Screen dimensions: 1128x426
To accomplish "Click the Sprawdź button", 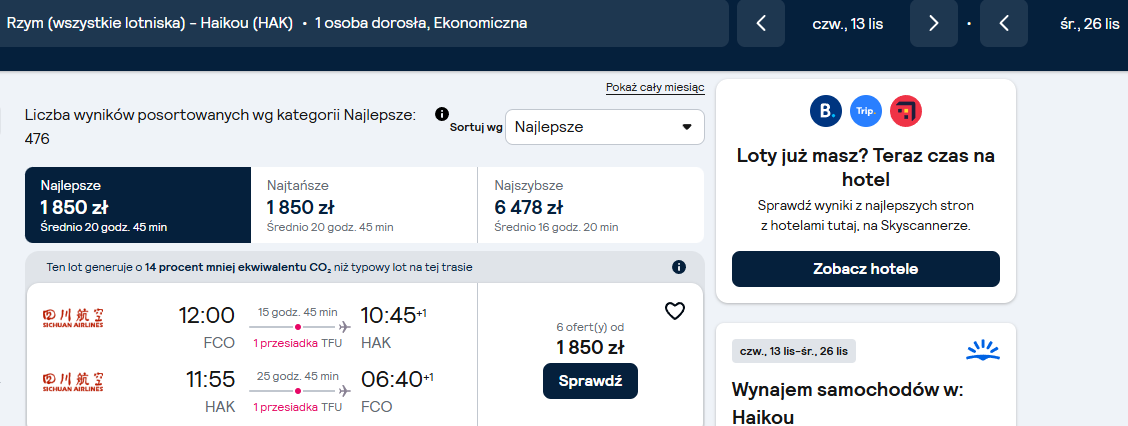I will [x=590, y=381].
